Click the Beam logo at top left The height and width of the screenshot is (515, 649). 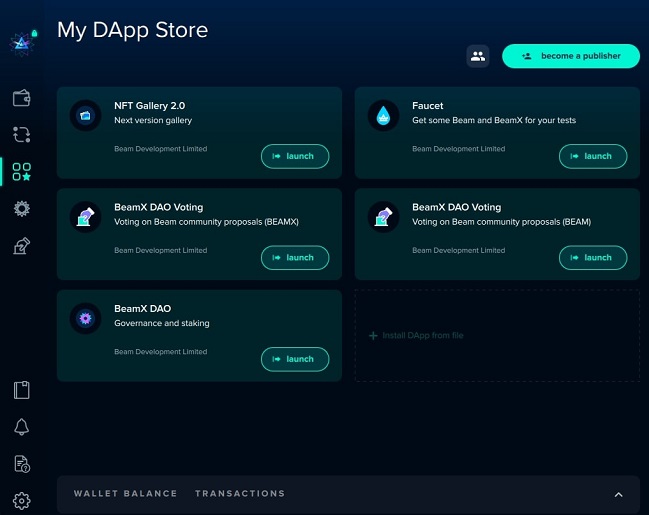point(22,43)
